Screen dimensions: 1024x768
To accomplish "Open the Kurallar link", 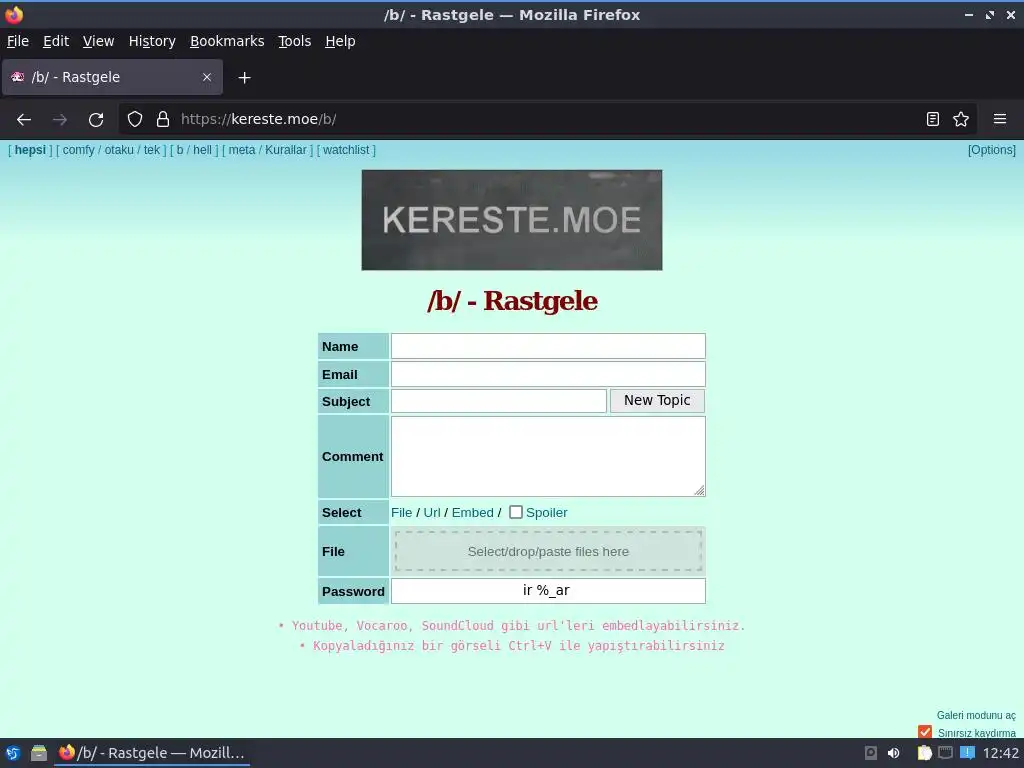I will 285,150.
